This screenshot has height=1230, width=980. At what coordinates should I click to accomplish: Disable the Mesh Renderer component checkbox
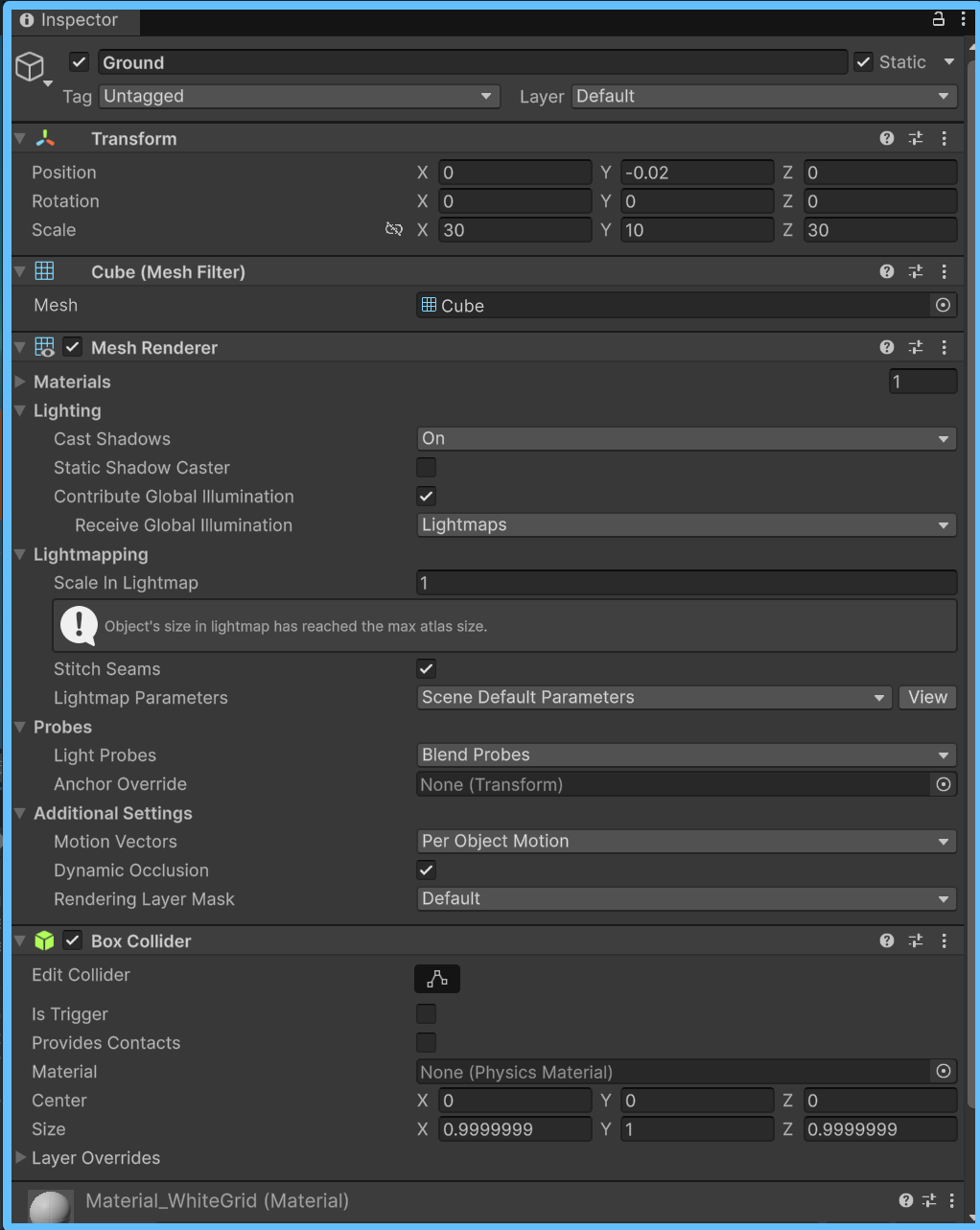point(73,347)
